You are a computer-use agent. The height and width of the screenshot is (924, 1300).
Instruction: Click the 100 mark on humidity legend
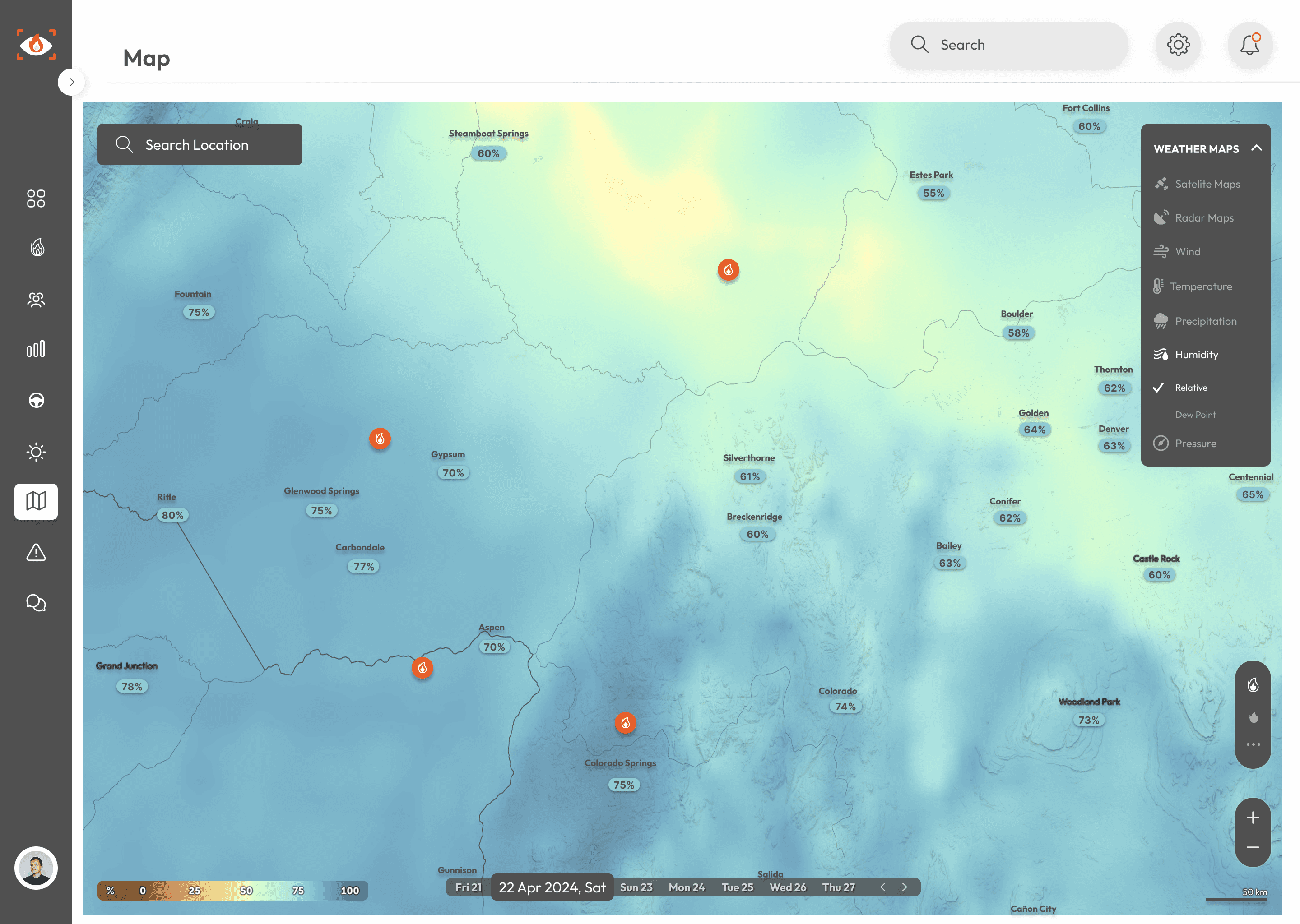coord(349,891)
